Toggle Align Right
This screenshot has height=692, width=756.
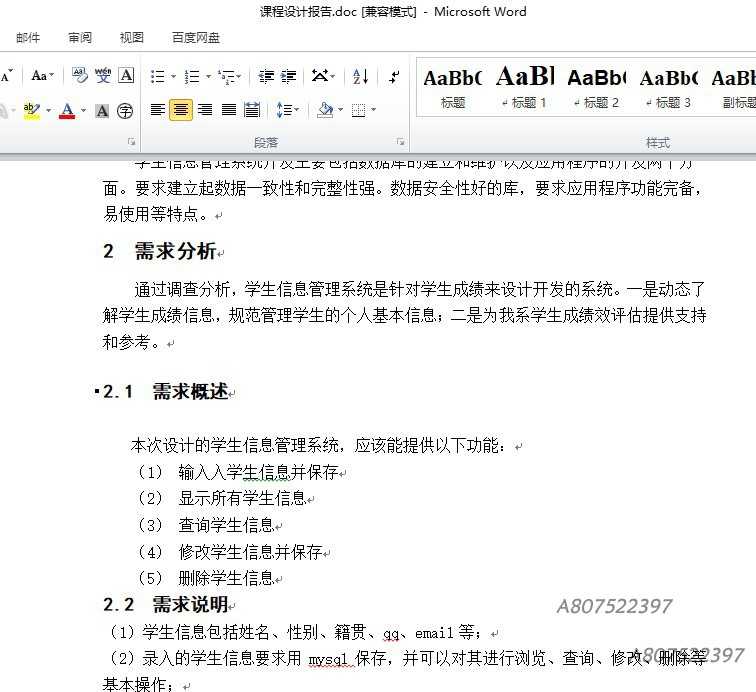point(205,110)
